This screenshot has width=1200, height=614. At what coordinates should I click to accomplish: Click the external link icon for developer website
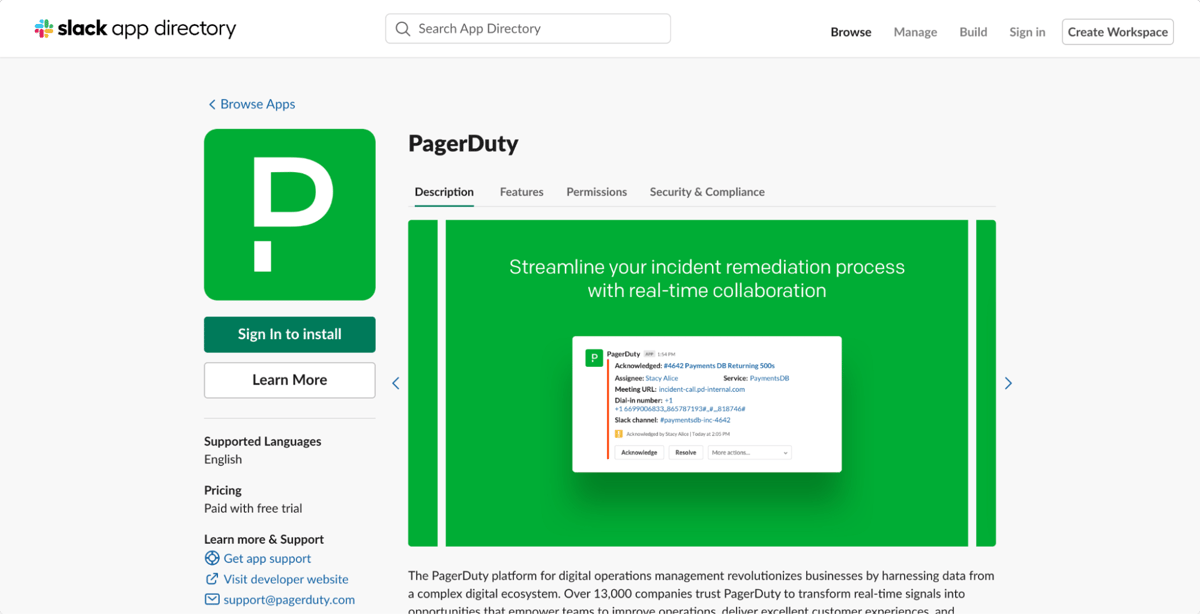click(x=212, y=579)
